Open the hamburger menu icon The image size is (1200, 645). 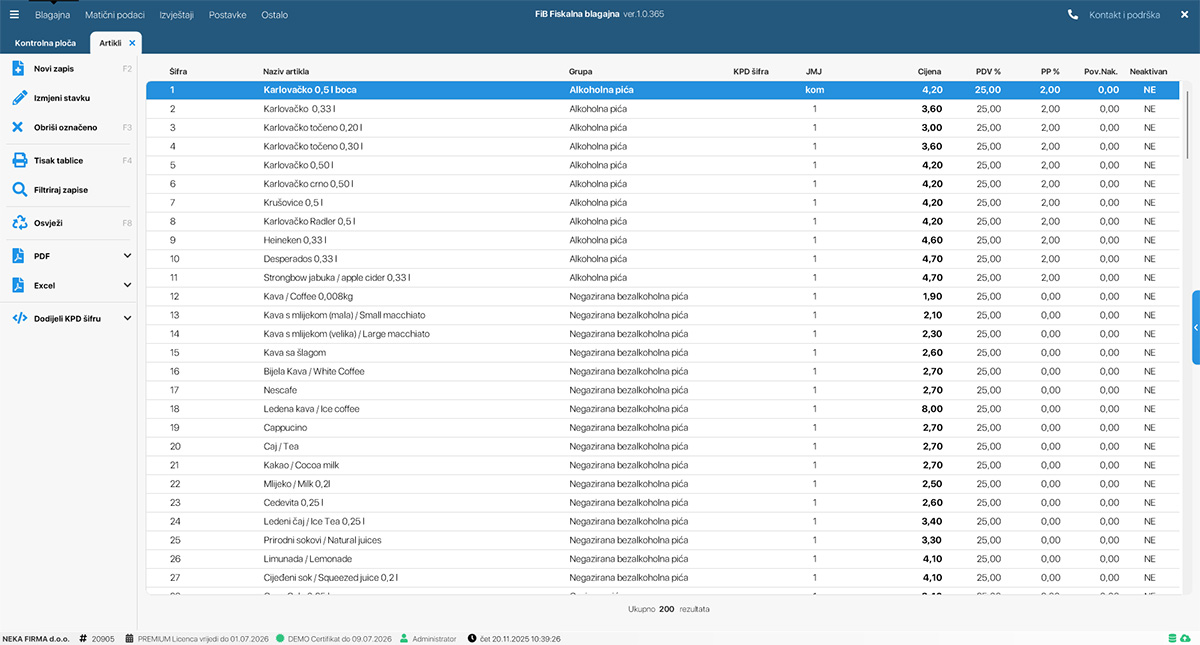click(x=14, y=15)
